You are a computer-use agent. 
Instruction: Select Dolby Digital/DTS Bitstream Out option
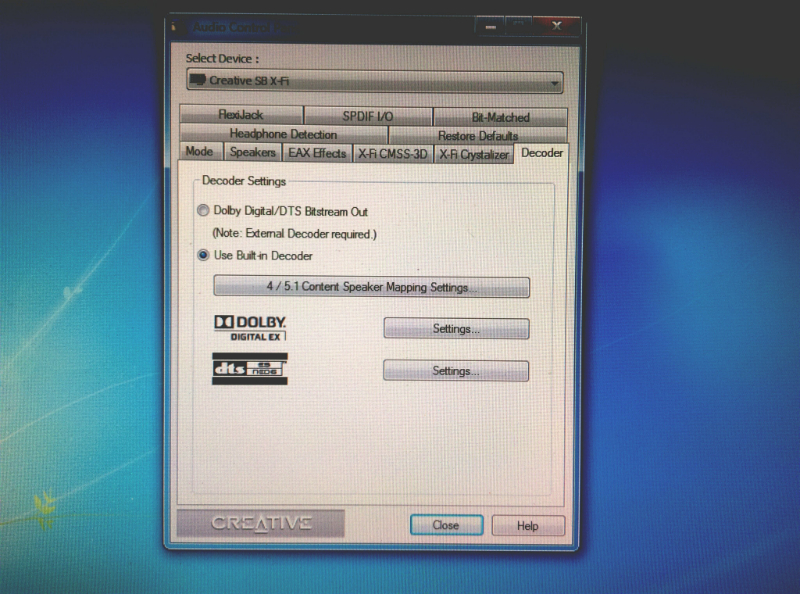click(282, 211)
